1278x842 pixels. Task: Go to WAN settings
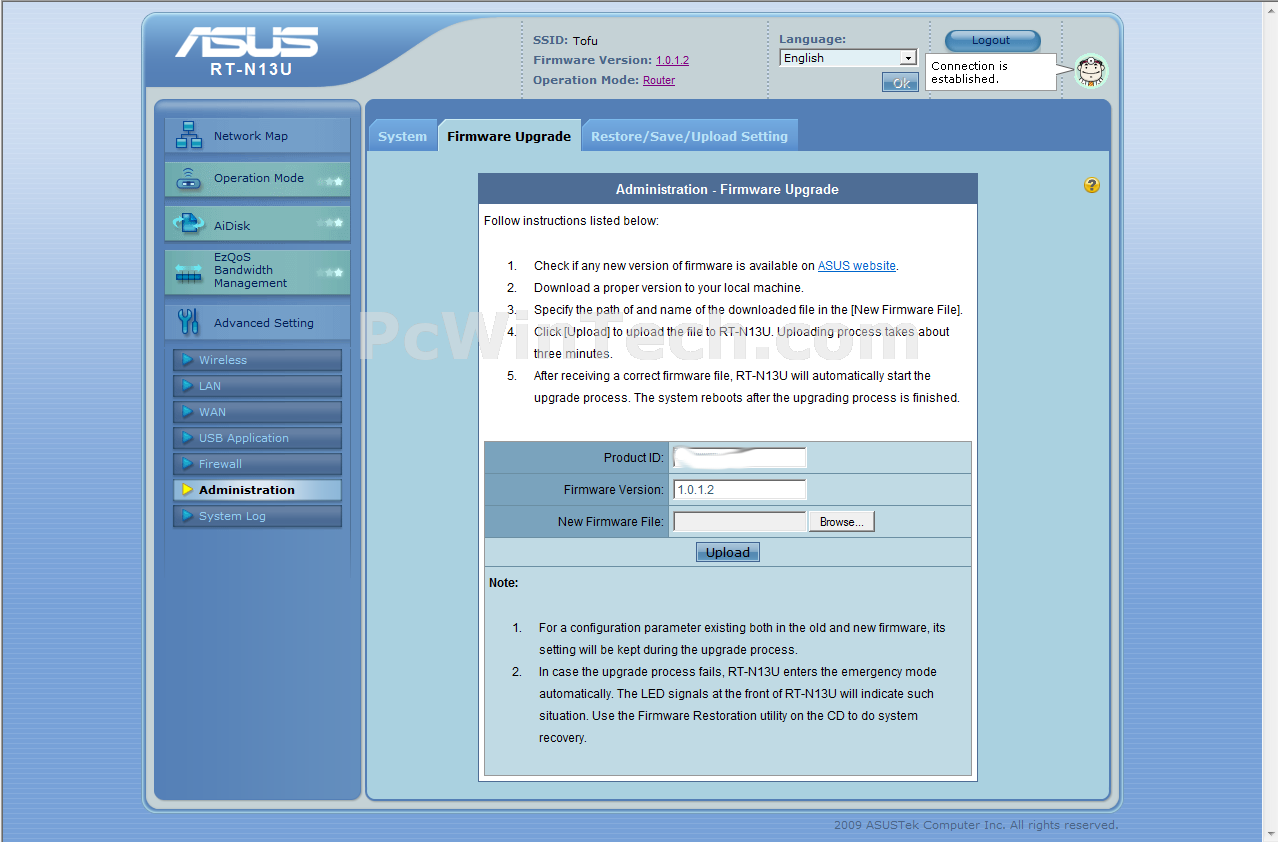pos(257,412)
